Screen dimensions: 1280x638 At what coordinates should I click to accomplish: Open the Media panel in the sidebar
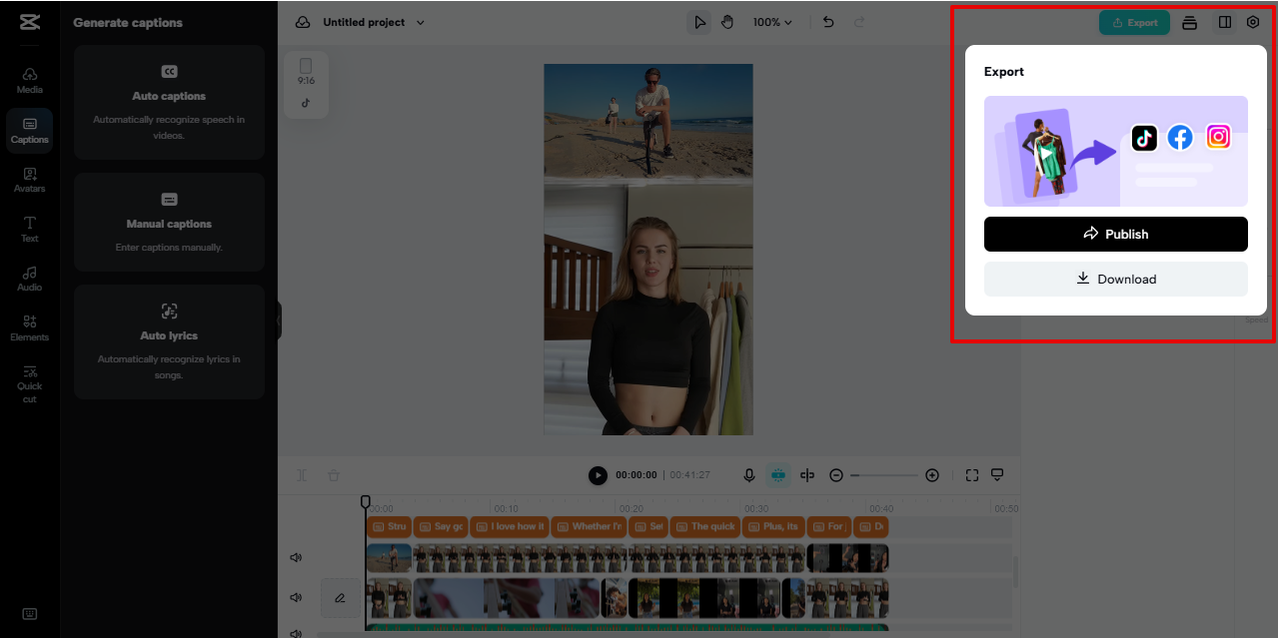click(29, 78)
